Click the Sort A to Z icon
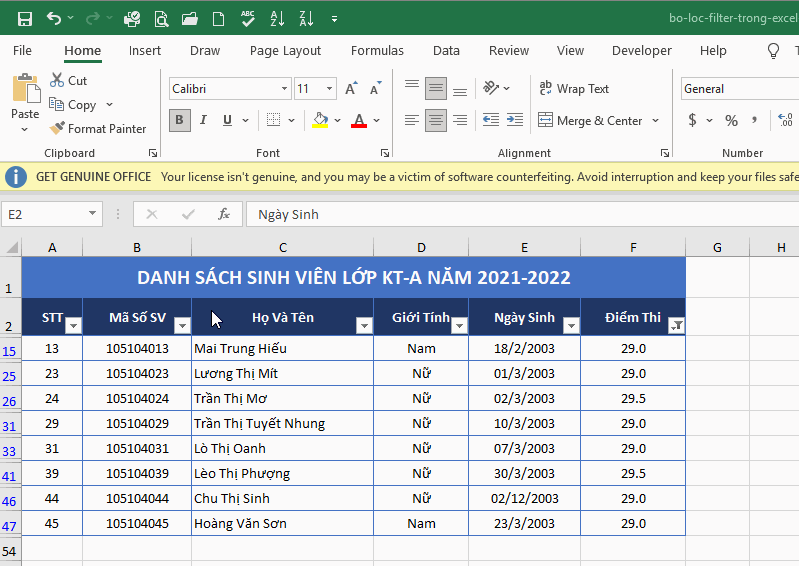This screenshot has height=566, width=799. point(277,19)
